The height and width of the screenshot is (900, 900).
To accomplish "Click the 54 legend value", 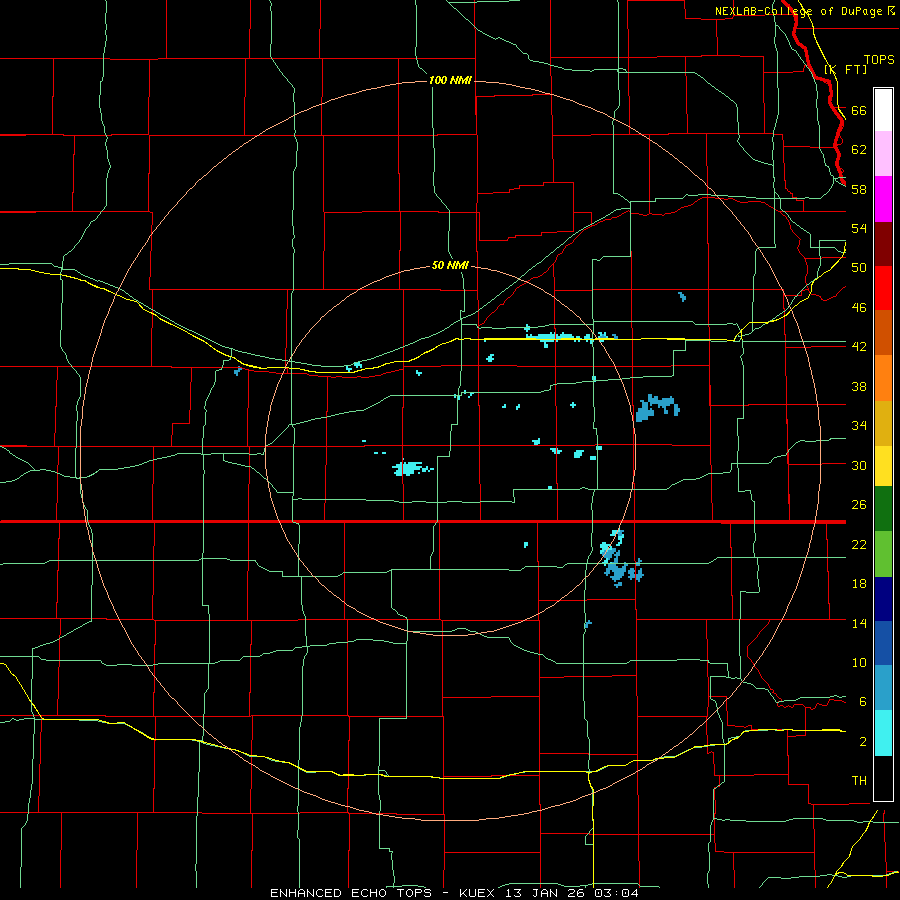I will coord(859,228).
